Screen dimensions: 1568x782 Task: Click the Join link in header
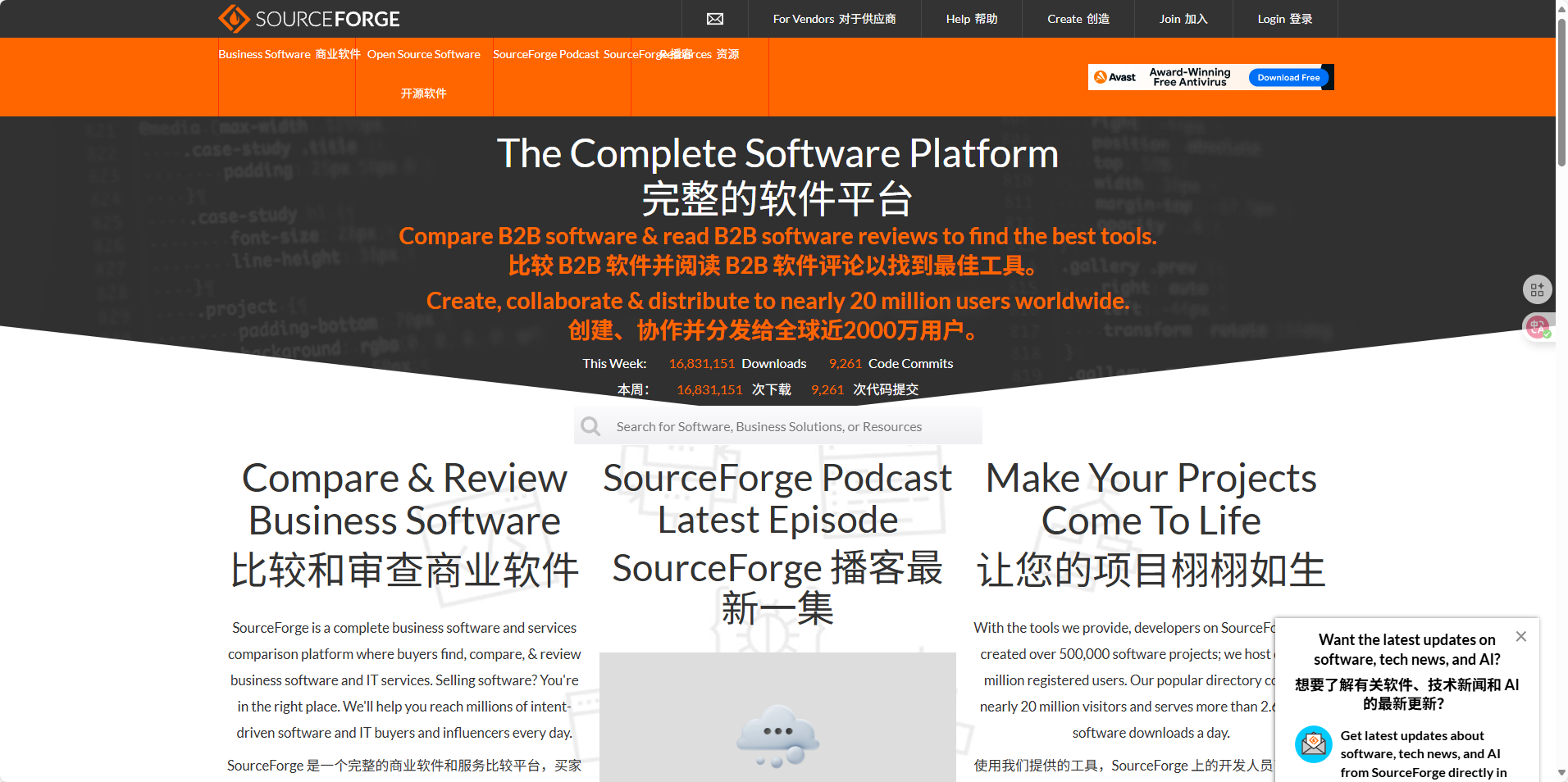tap(1183, 19)
